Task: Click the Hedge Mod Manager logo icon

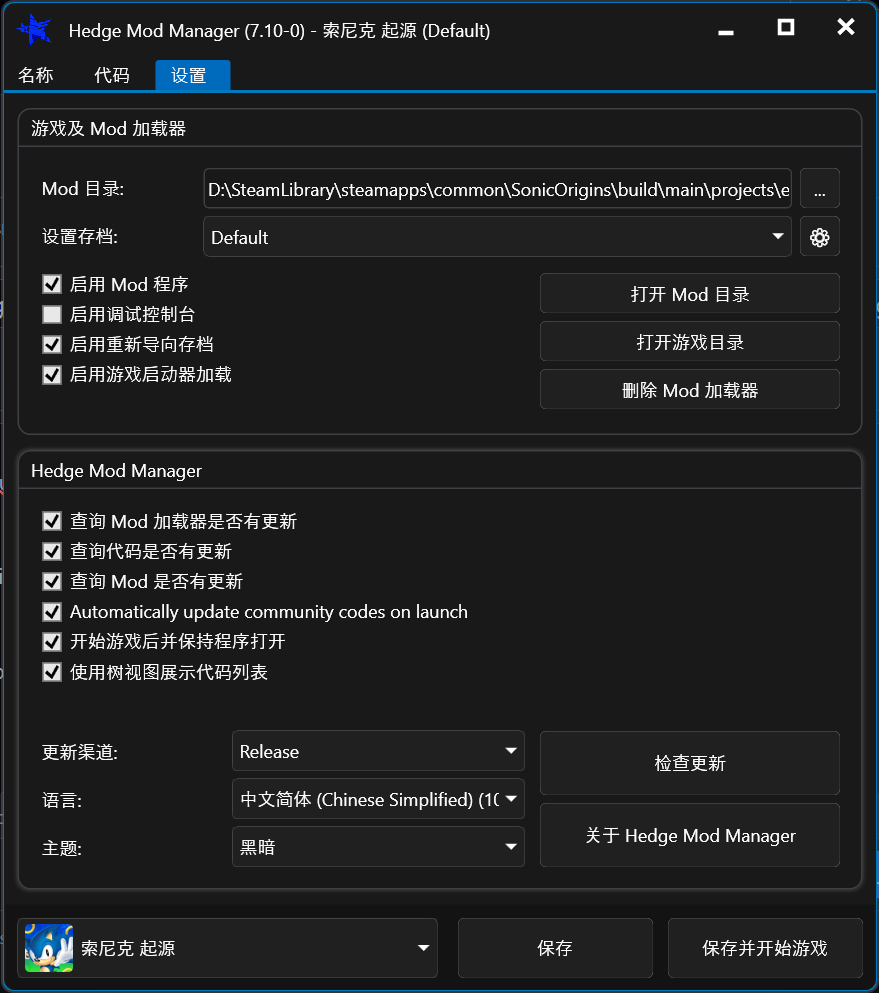Action: point(33,30)
